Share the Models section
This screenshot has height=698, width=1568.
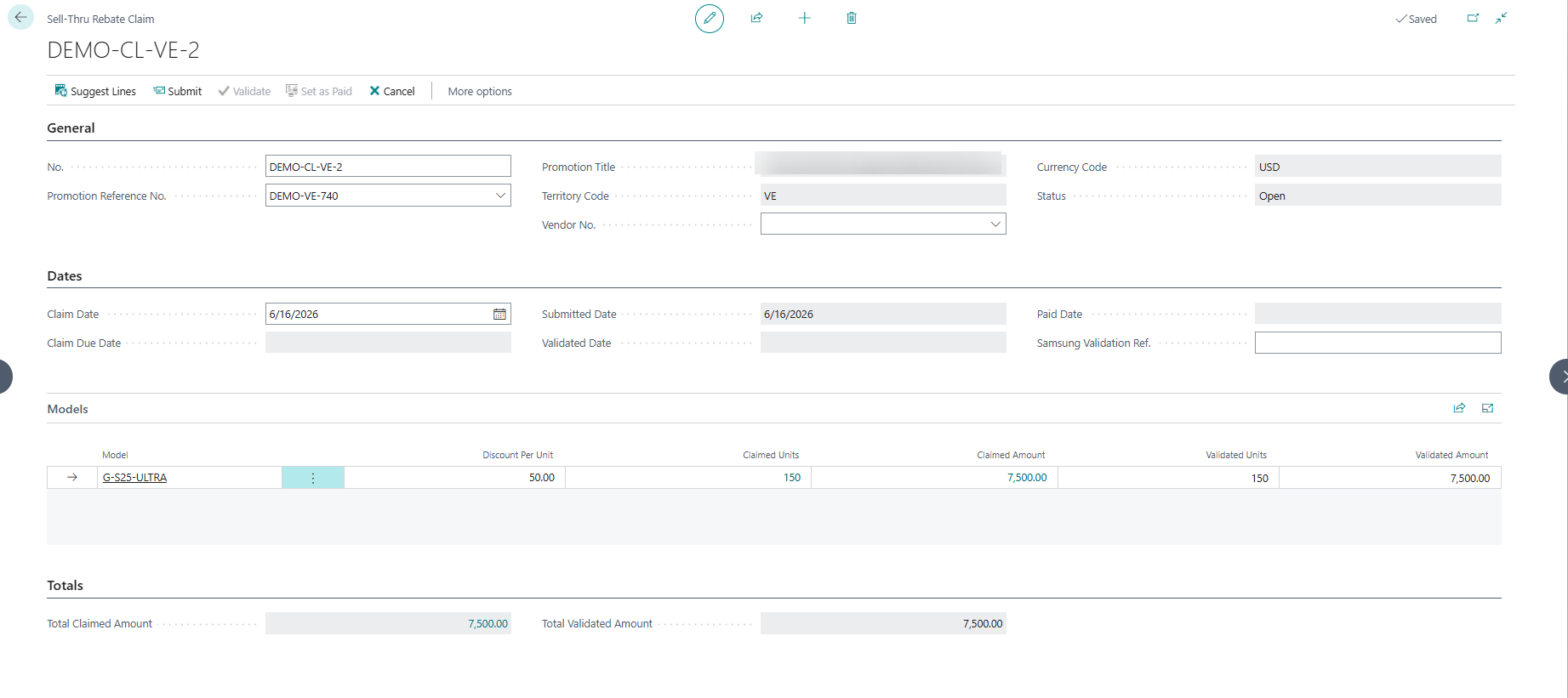pos(1459,408)
